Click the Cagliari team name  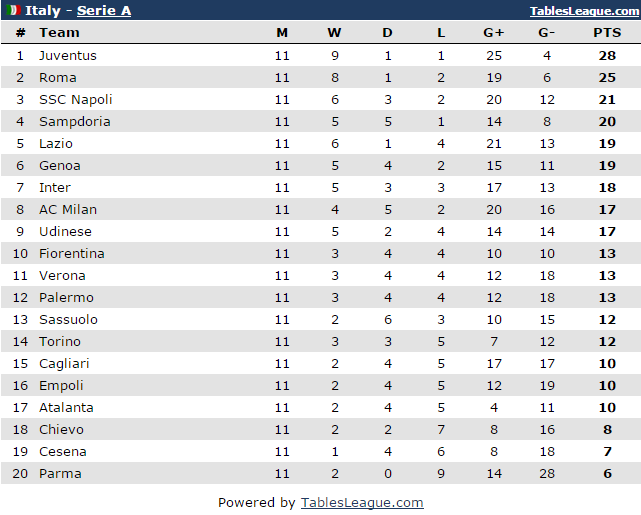coord(64,364)
